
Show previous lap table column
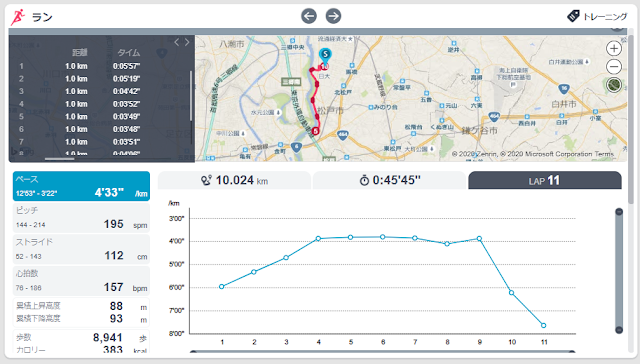[x=176, y=42]
